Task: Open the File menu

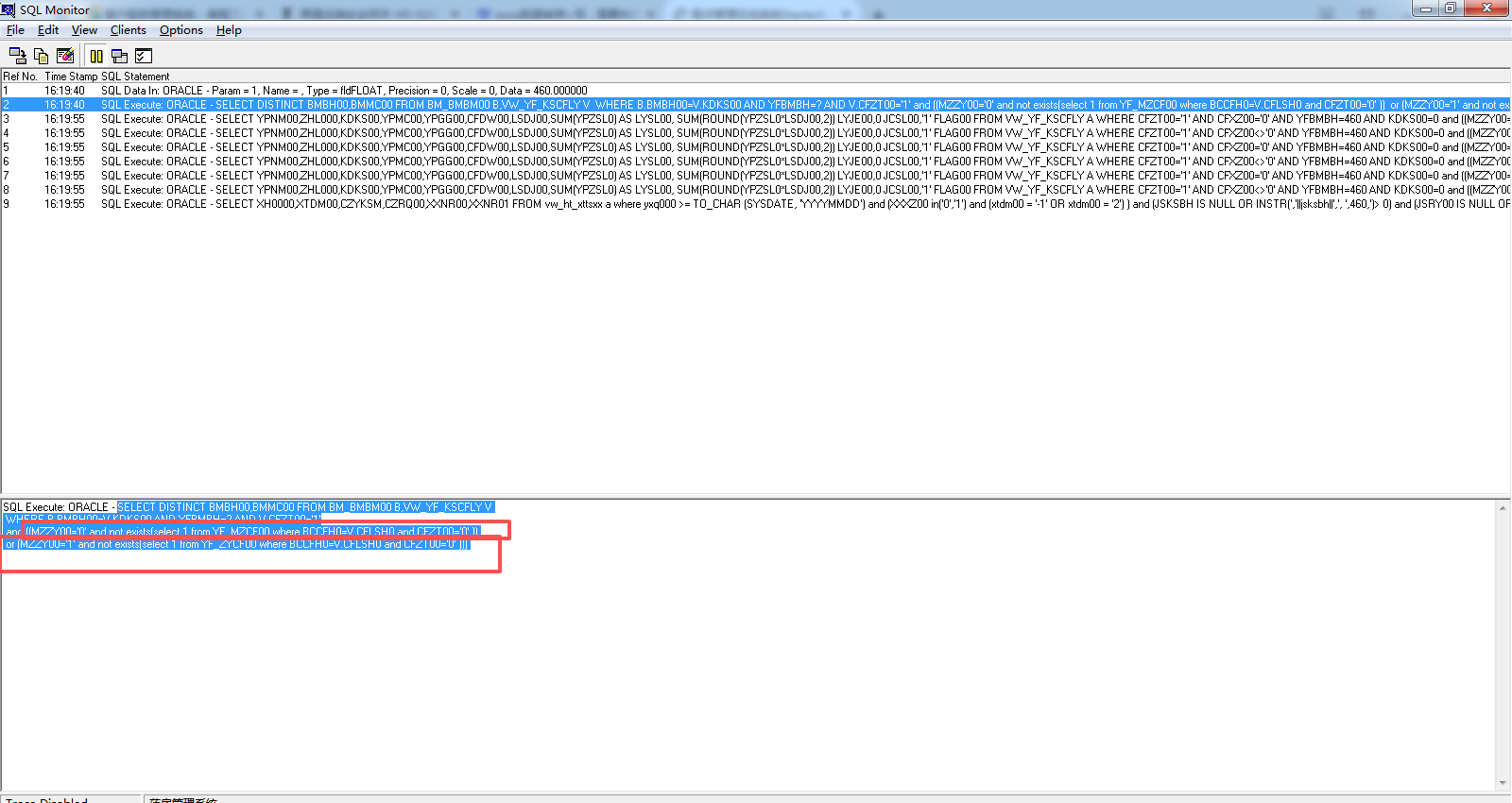Action: (x=15, y=30)
